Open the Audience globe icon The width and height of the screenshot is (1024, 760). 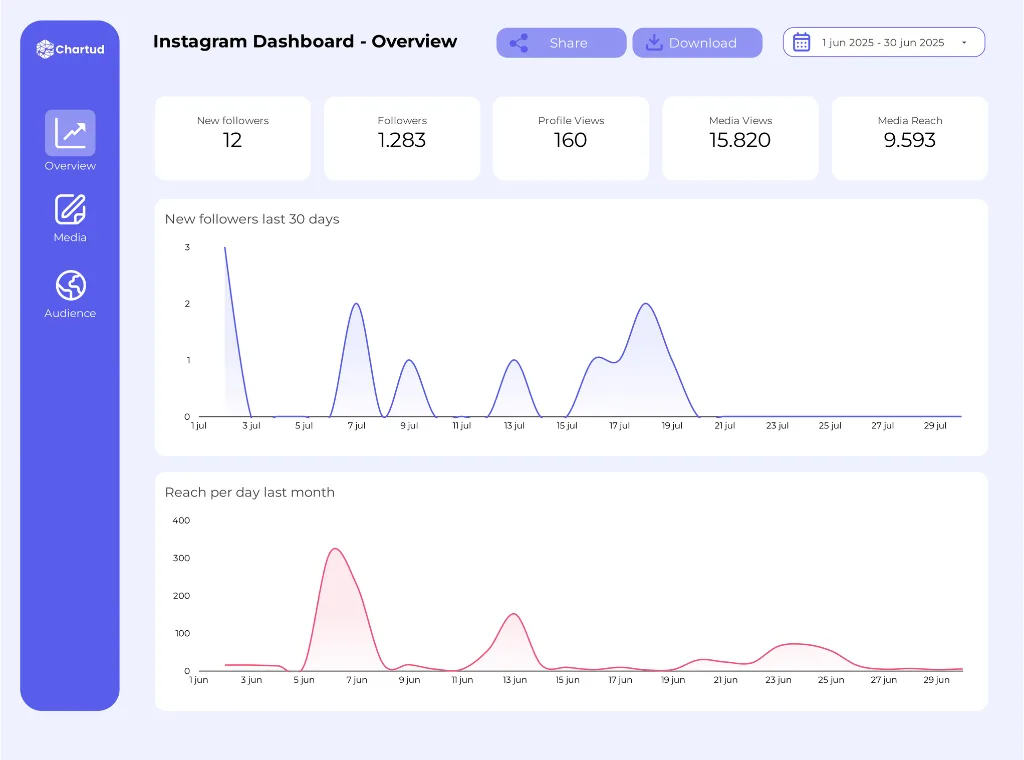70,285
